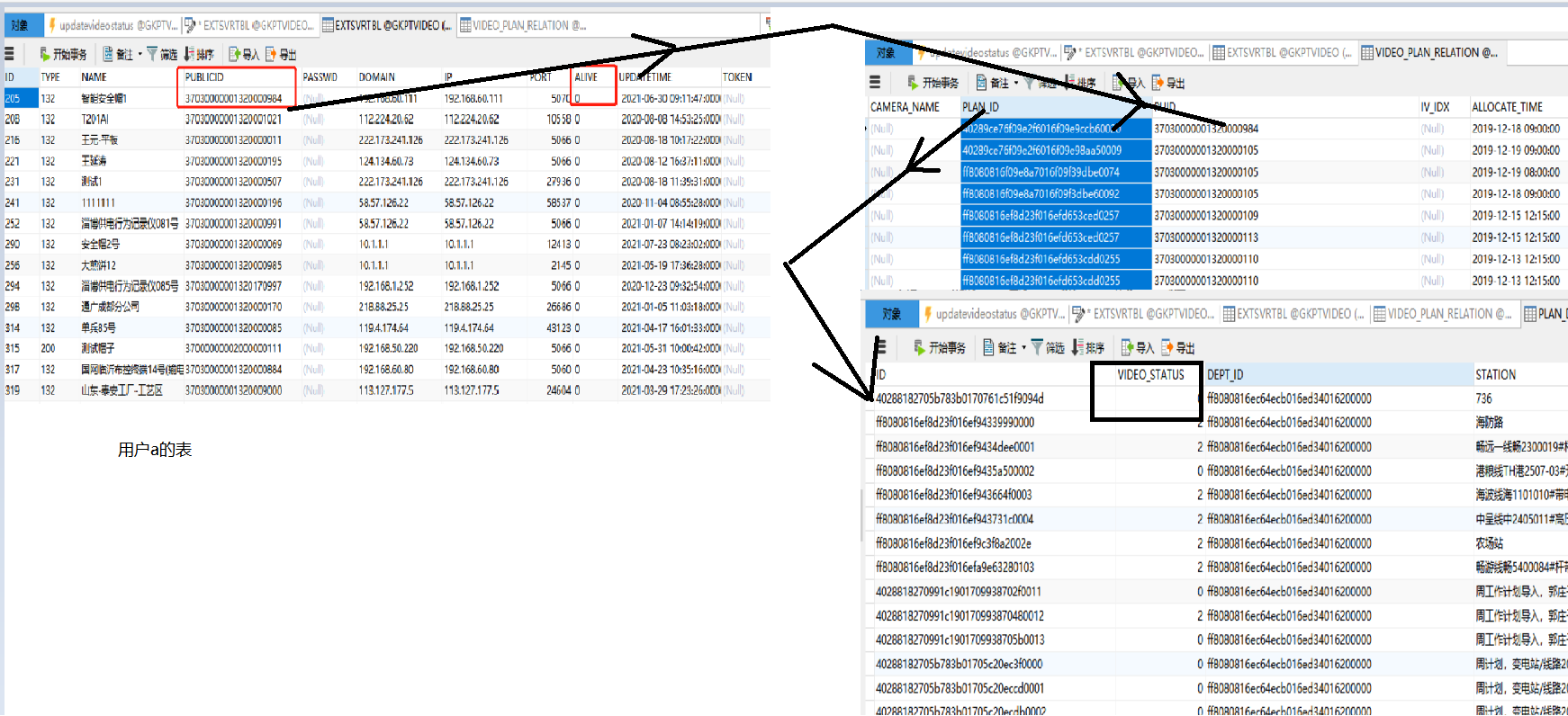
Task: Open 筛选 filter in the EXTSVRTBL window toolbar
Action: pos(162,54)
